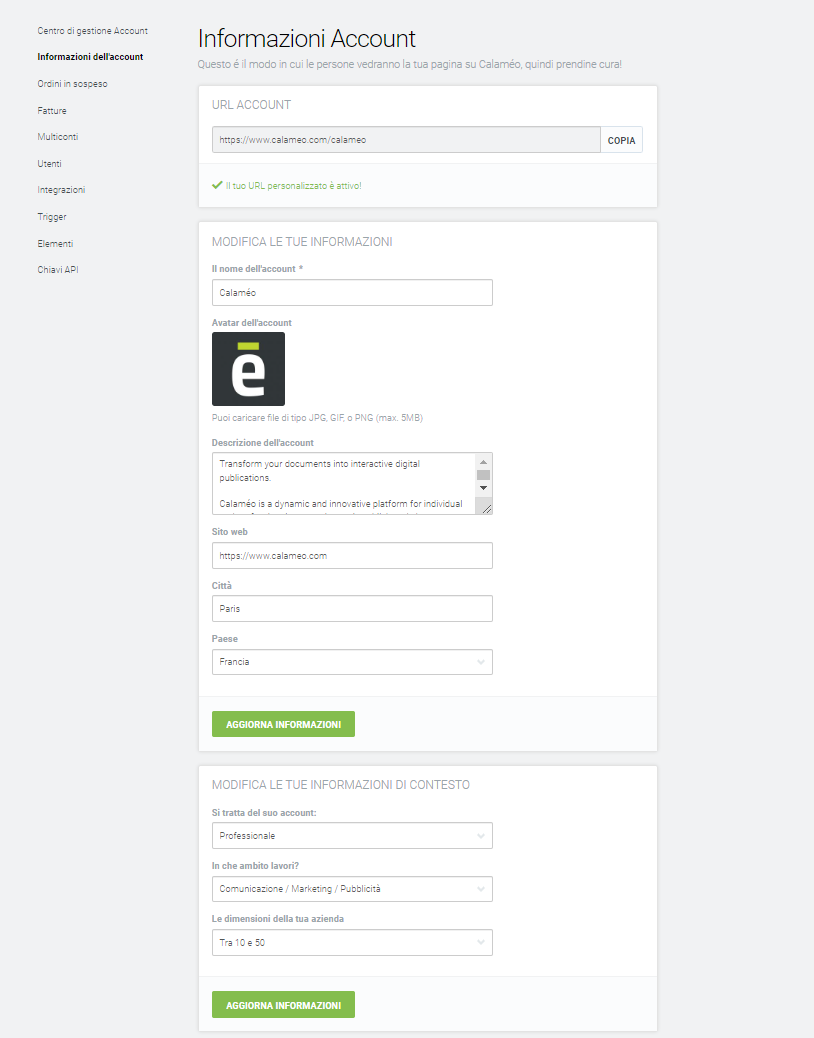Viewport: 814px width, 1038px height.
Task: Focus the Sito web field
Action: coord(352,555)
